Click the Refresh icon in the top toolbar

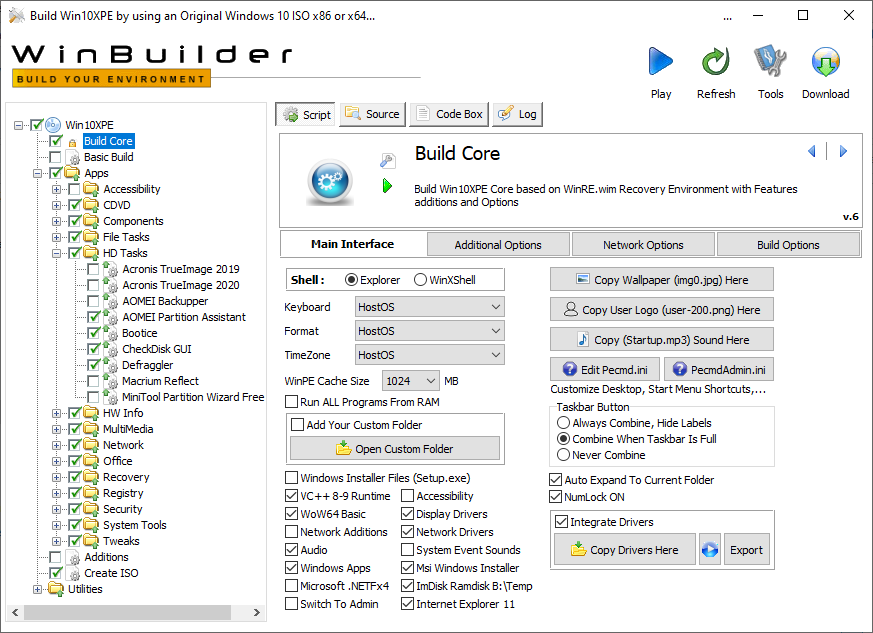click(715, 61)
